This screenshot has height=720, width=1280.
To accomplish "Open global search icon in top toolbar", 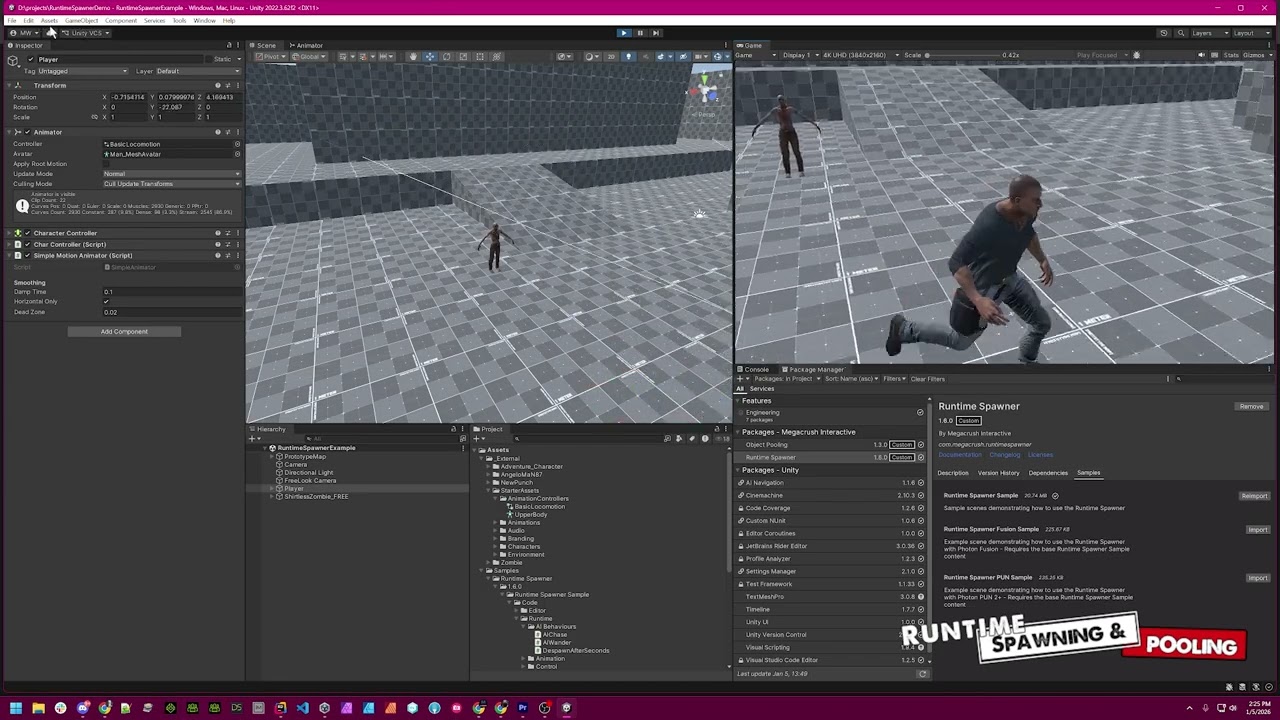I will 1181,33.
